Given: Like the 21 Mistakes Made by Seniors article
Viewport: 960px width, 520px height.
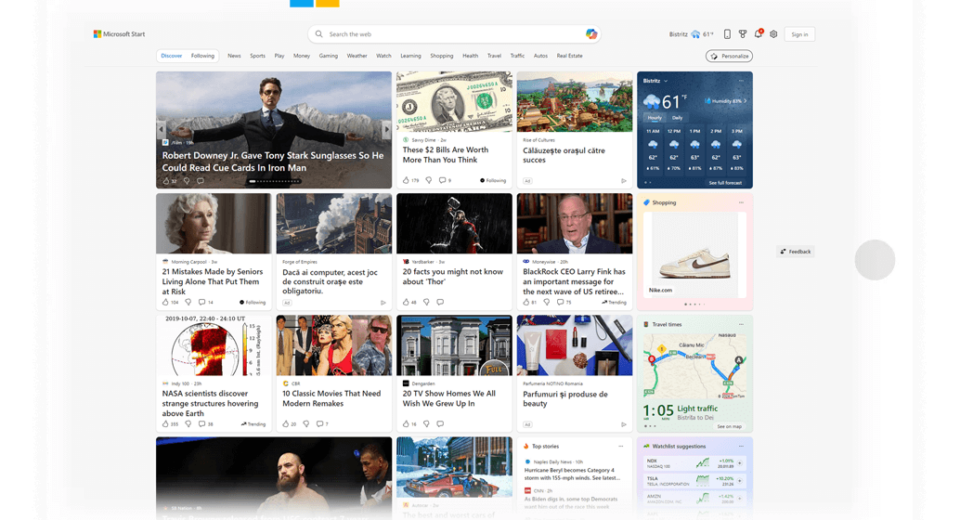Looking at the screenshot, I should tap(165, 302).
